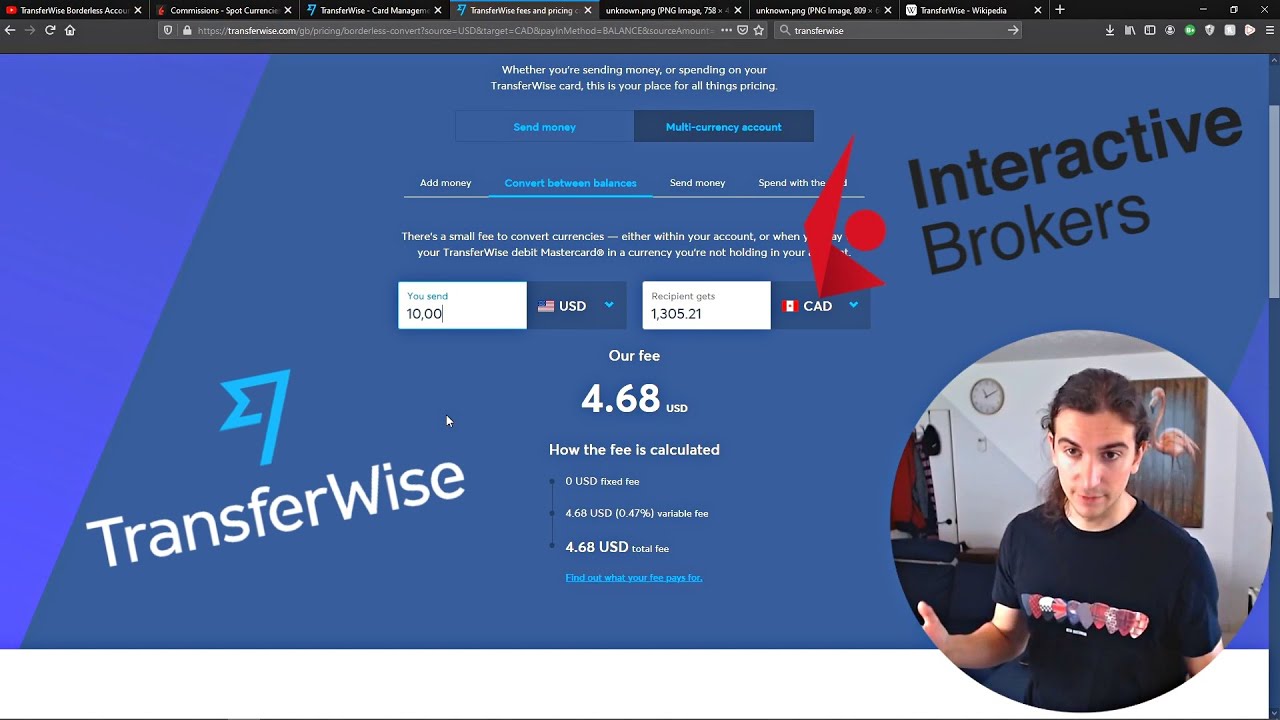Open the Downloads panel
The height and width of the screenshot is (720, 1280).
(1110, 30)
